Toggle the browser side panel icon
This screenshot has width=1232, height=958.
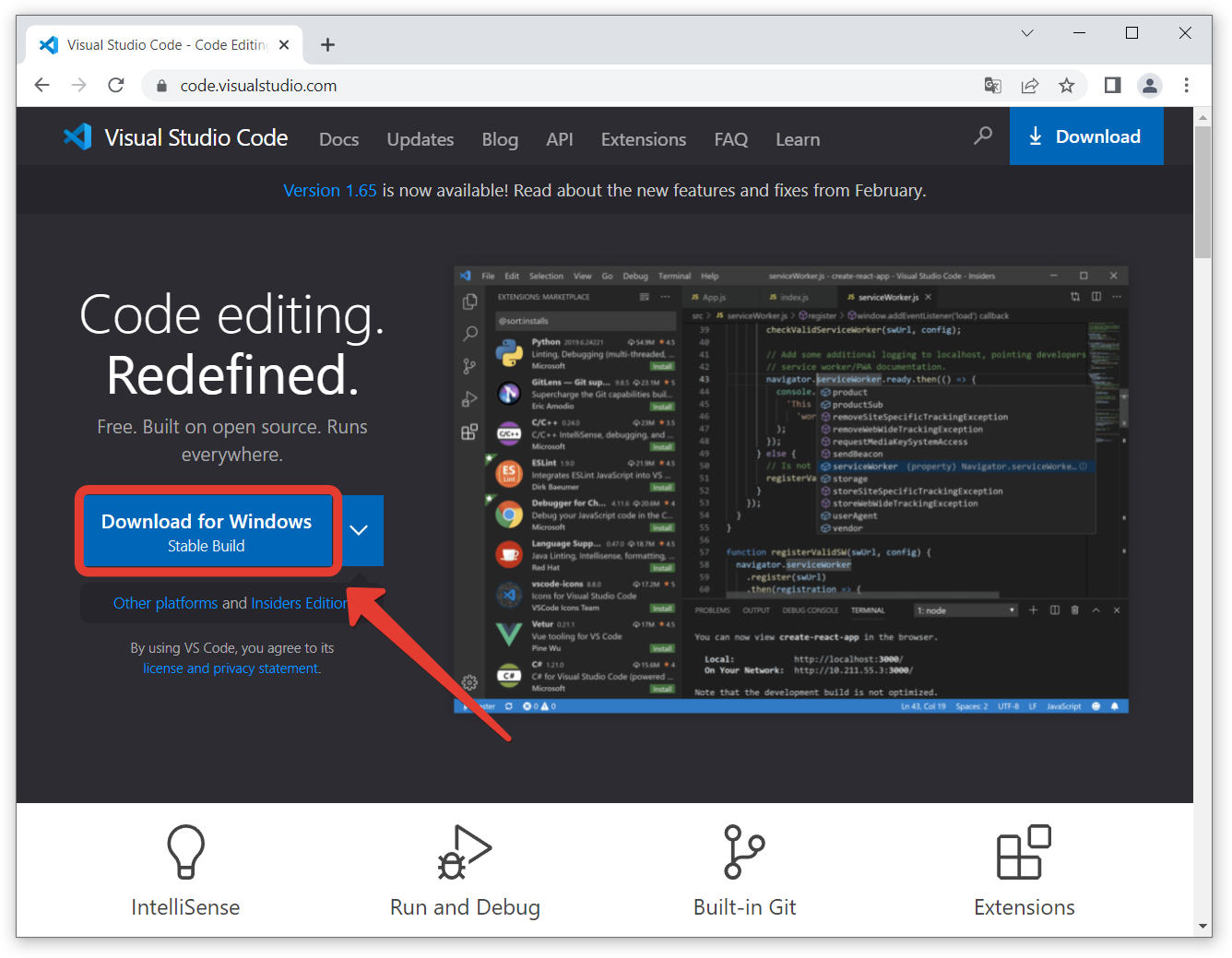pyautogui.click(x=1112, y=86)
